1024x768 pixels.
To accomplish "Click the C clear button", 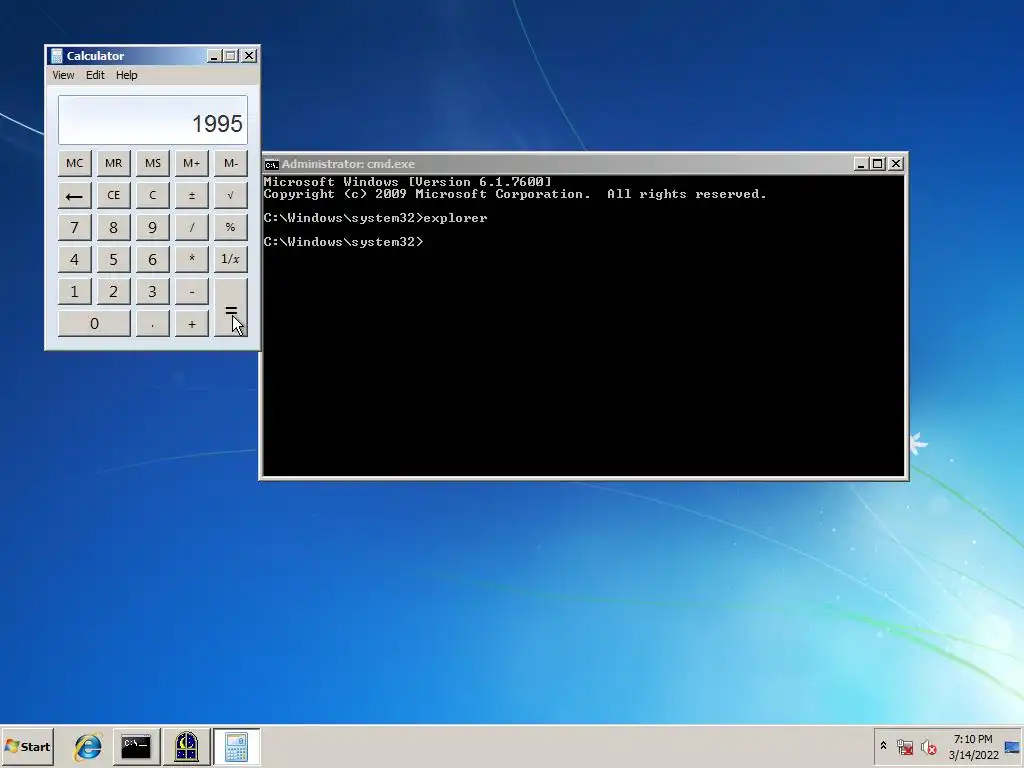I will click(x=153, y=195).
